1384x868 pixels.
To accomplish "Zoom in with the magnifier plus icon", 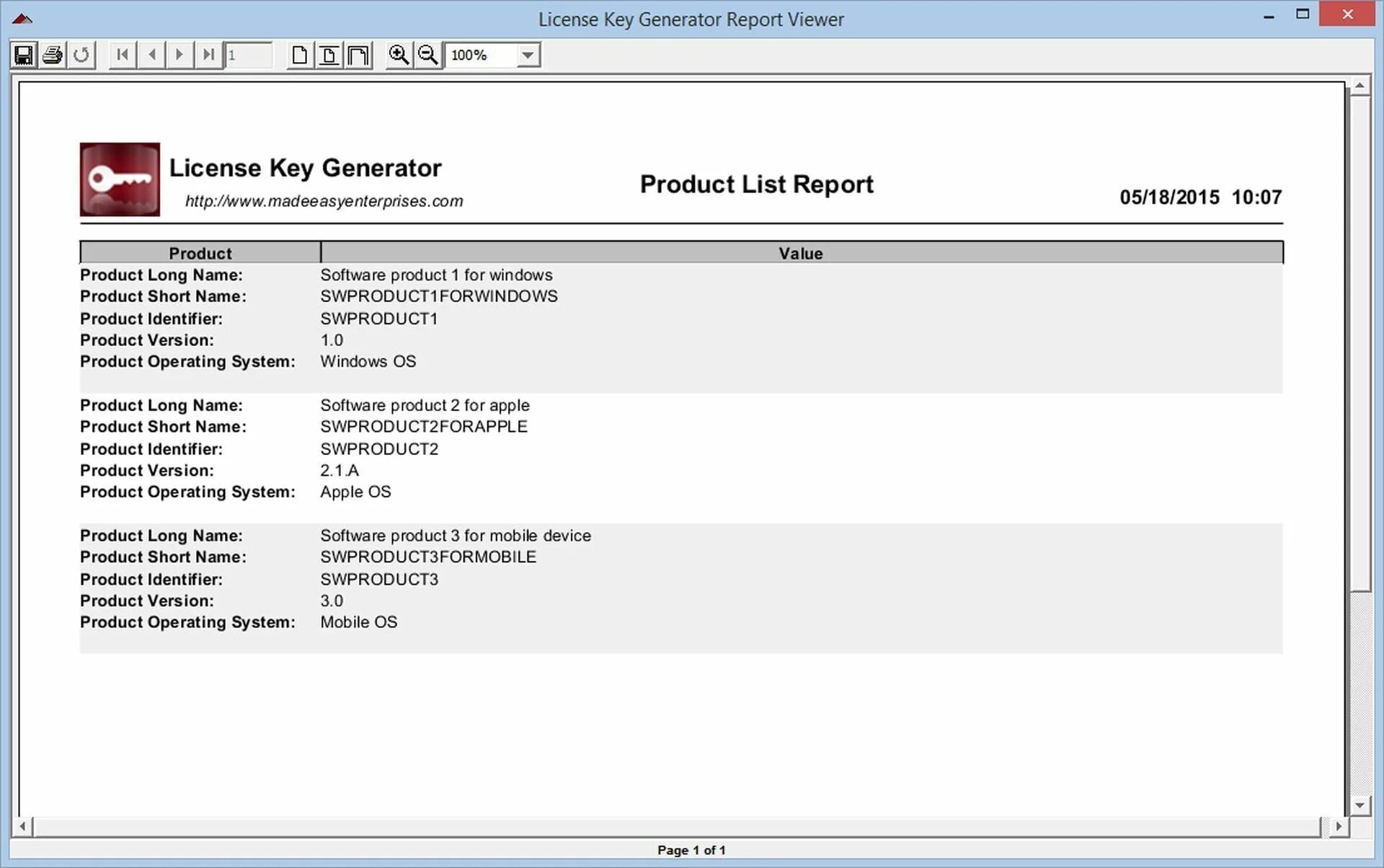I will [399, 55].
